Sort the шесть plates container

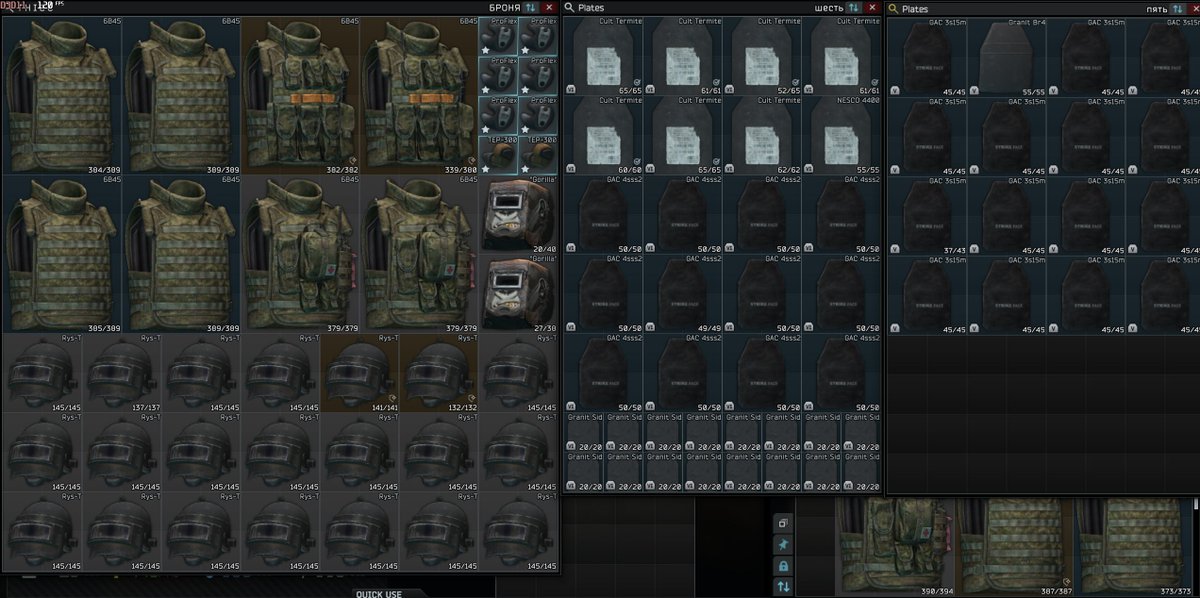point(853,7)
